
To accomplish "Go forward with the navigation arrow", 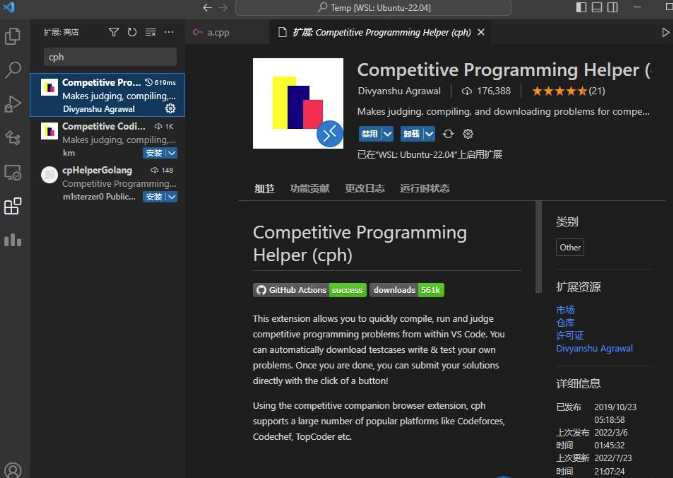I will pos(223,8).
